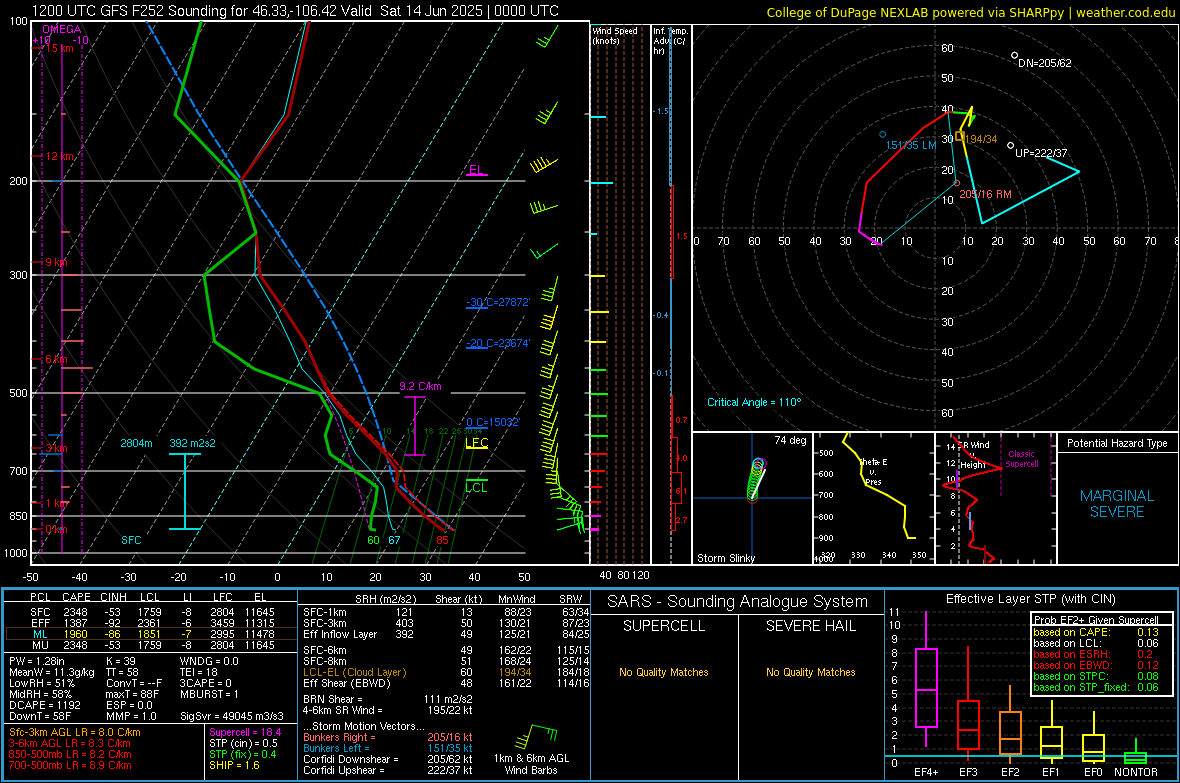
Task: Click No Quality Matches under SEVERE HAIL
Action: (810, 672)
